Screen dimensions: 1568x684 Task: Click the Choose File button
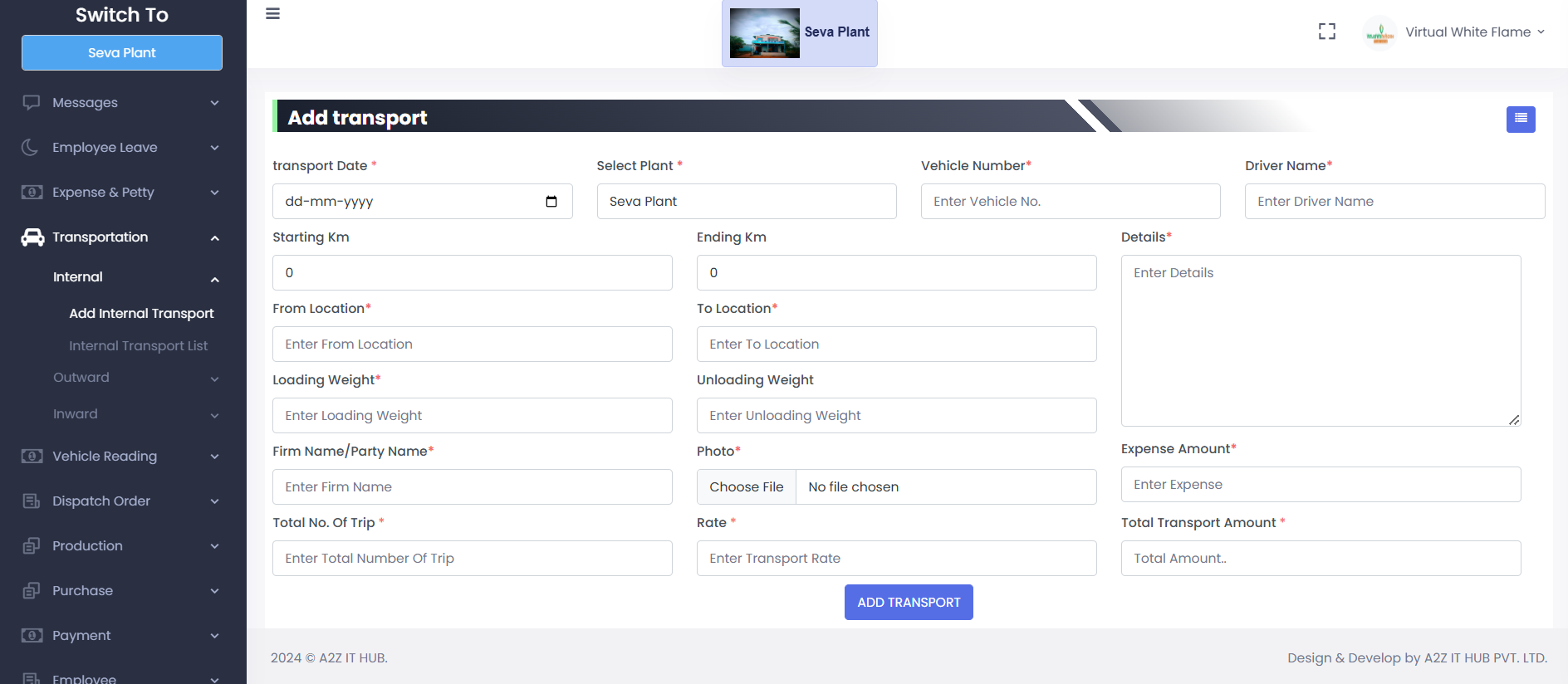pyautogui.click(x=746, y=487)
